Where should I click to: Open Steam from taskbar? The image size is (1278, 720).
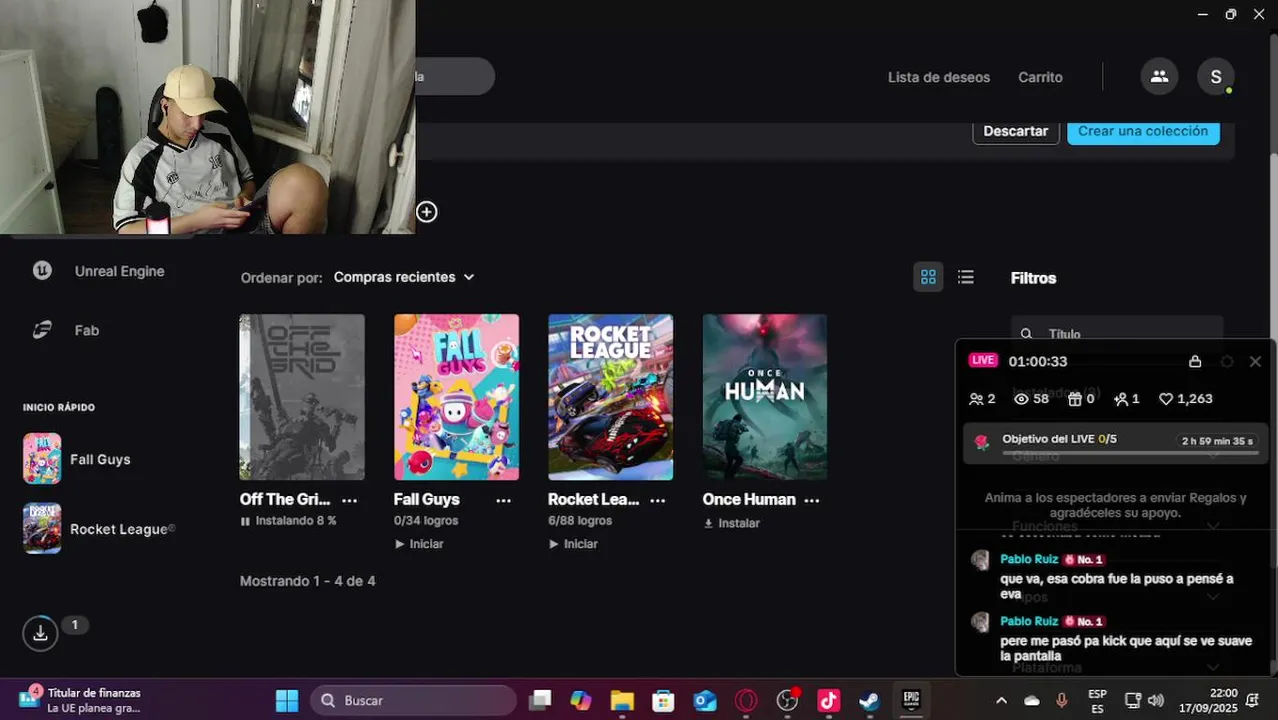(869, 700)
